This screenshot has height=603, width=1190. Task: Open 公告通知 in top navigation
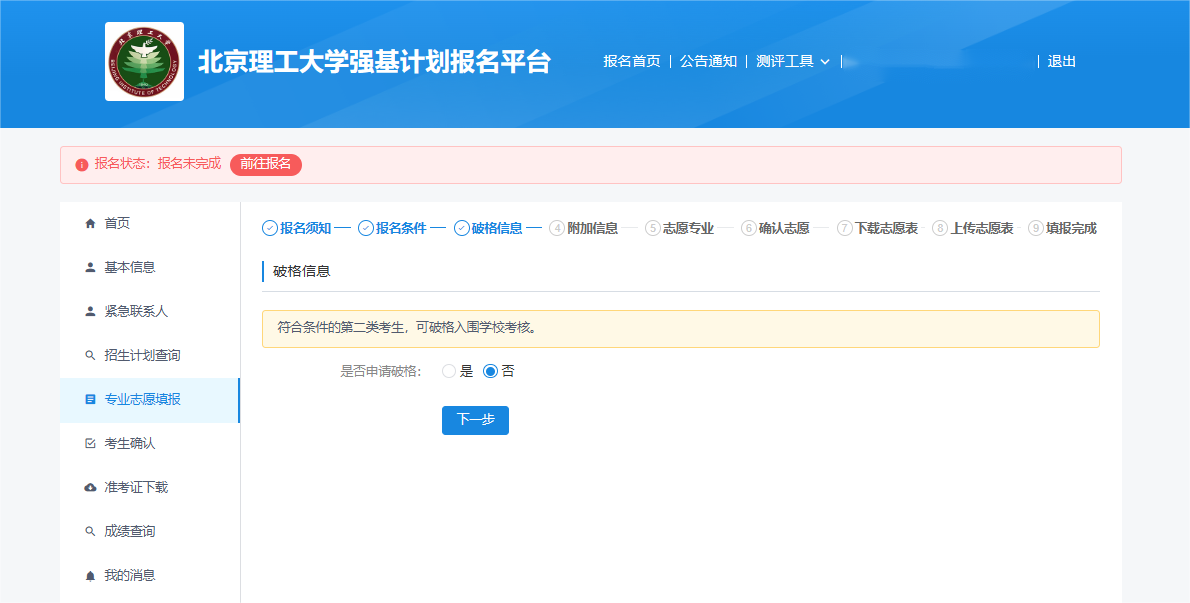[708, 61]
